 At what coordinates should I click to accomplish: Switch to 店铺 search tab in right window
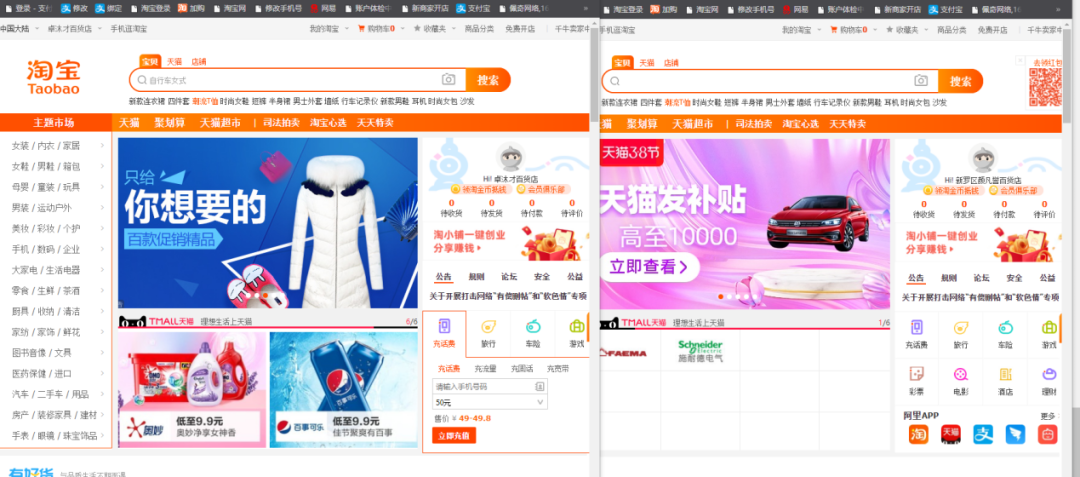click(x=672, y=63)
